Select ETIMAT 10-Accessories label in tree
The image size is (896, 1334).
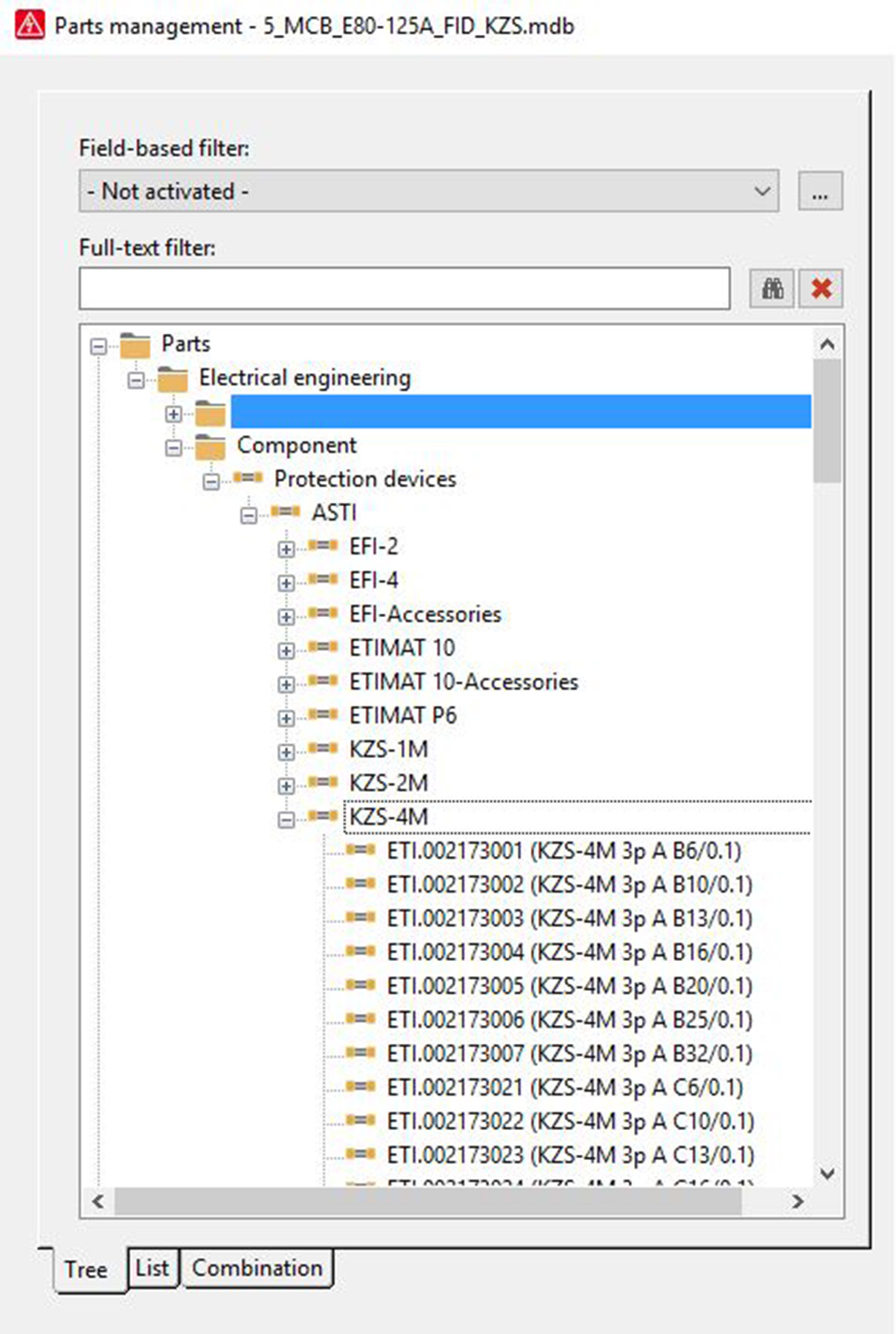tap(464, 682)
